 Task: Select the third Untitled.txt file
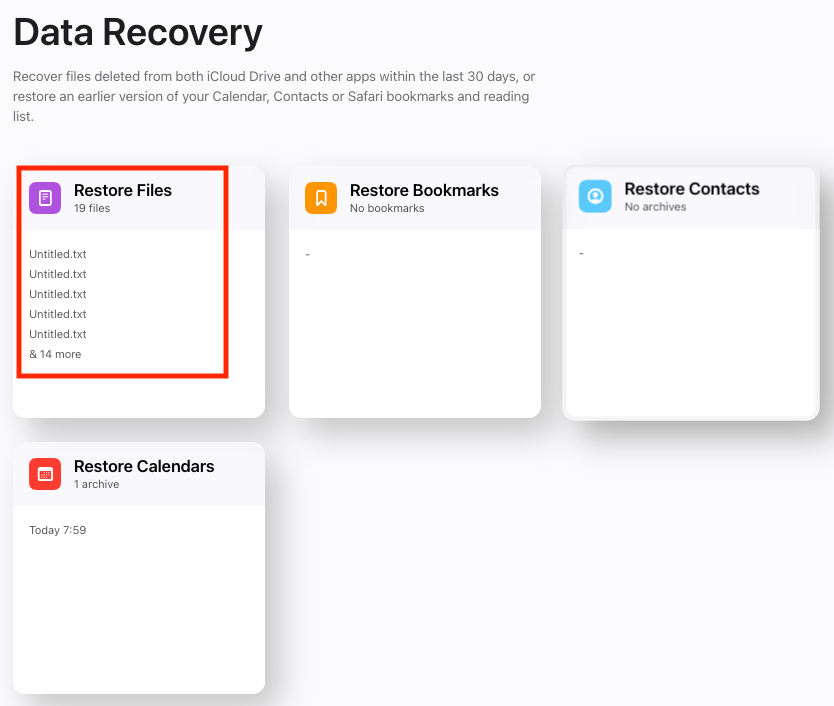pyautogui.click(x=55, y=294)
